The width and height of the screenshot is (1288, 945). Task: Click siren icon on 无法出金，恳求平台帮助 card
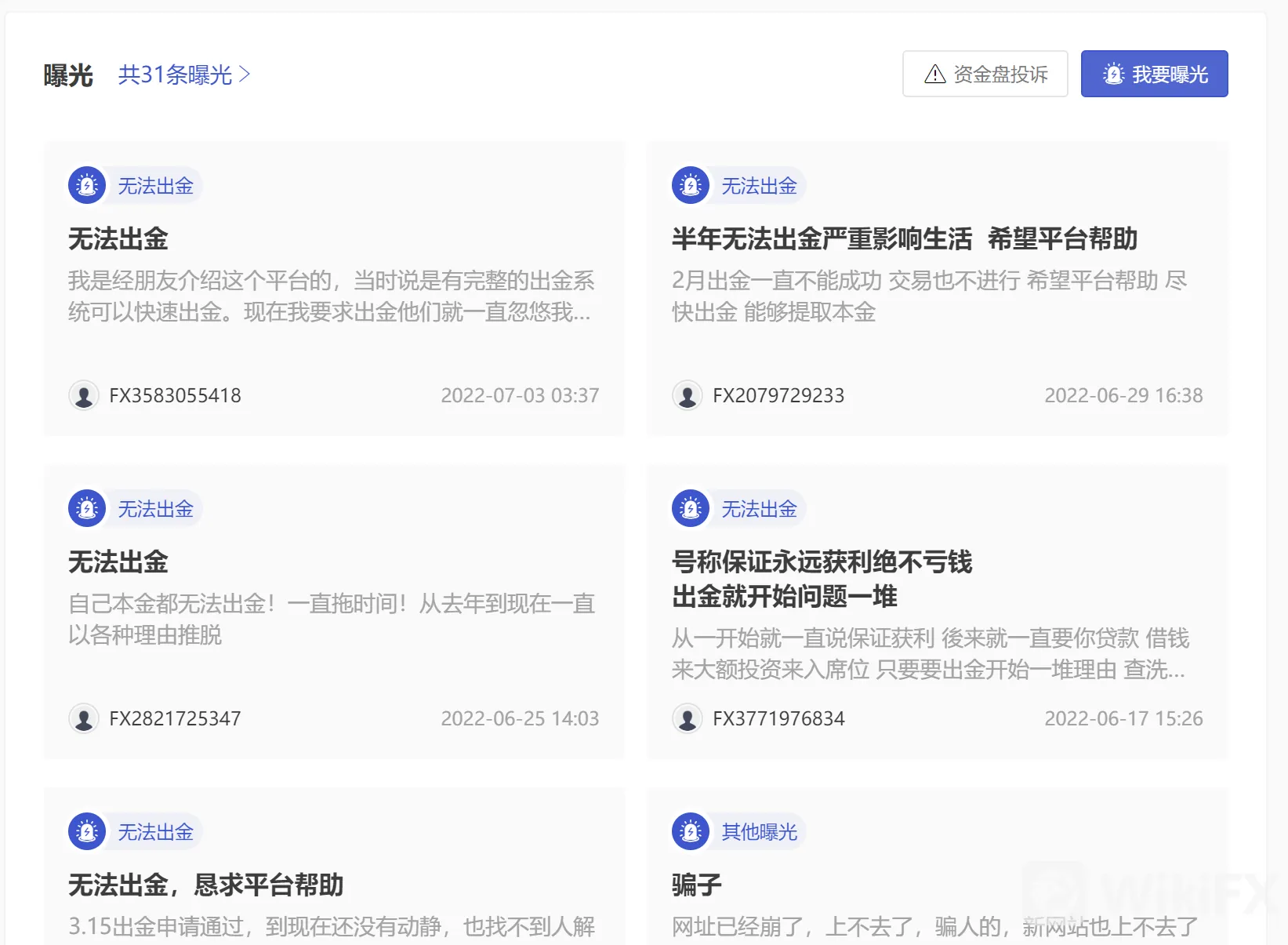pyautogui.click(x=87, y=832)
